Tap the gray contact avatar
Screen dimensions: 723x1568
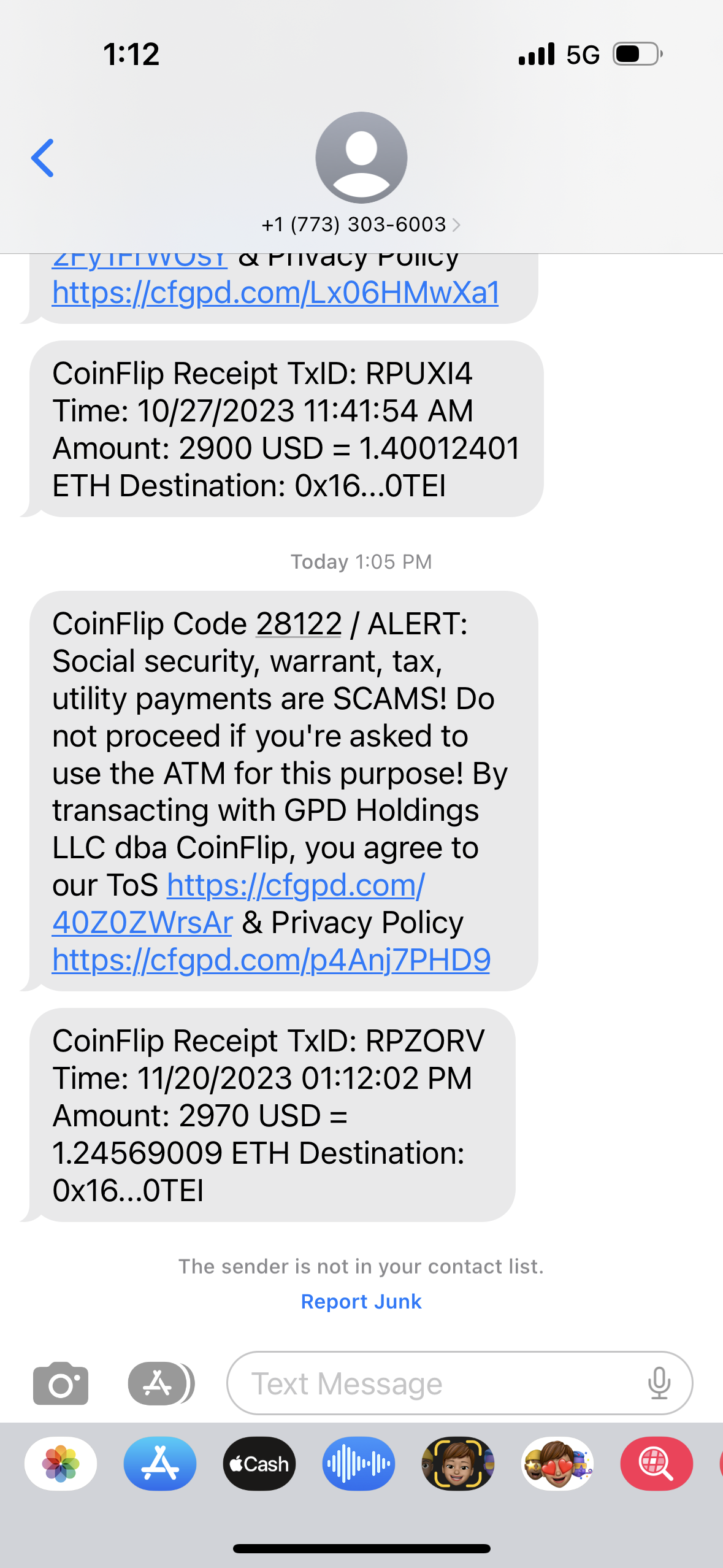pyautogui.click(x=361, y=158)
